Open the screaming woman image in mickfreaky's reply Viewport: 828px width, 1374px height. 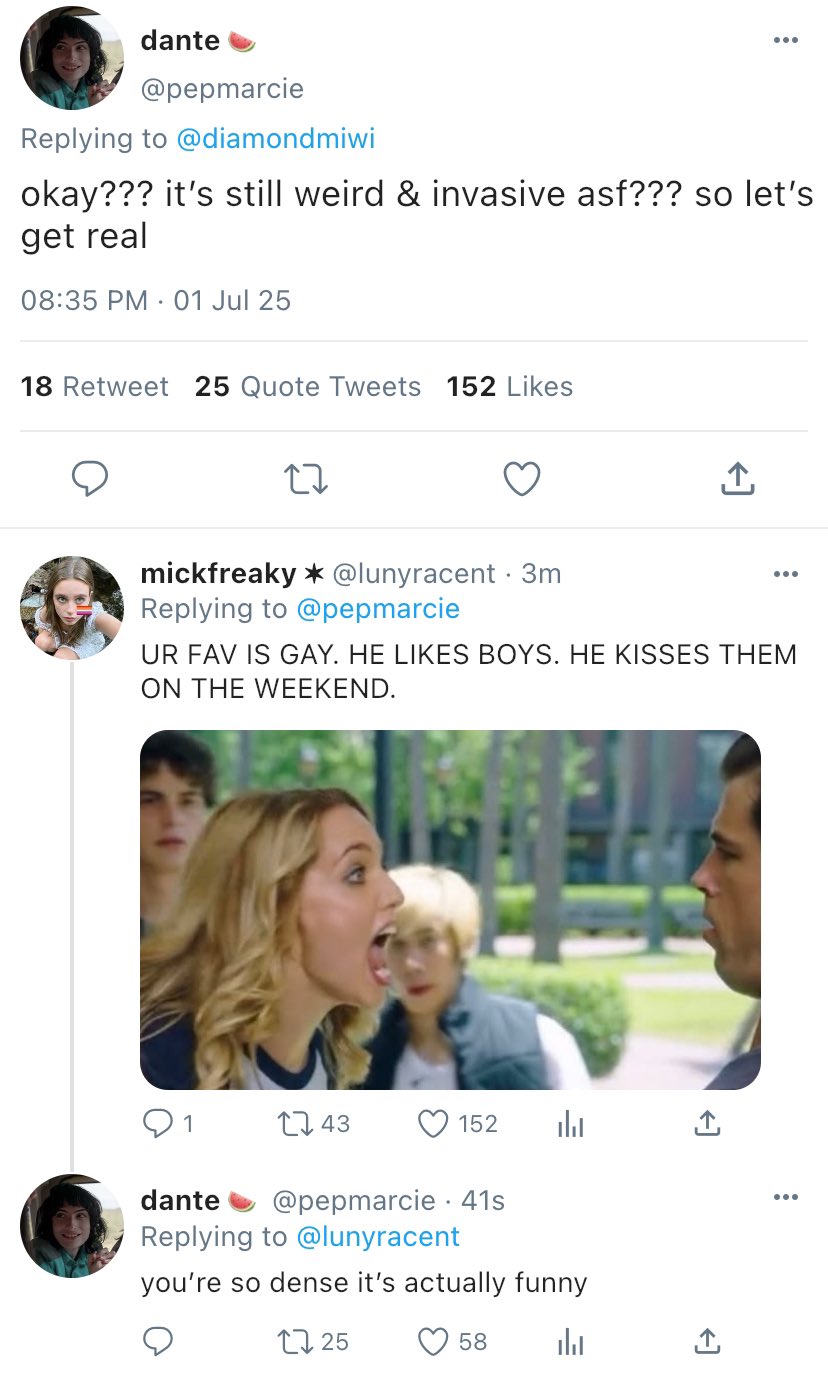(x=450, y=909)
